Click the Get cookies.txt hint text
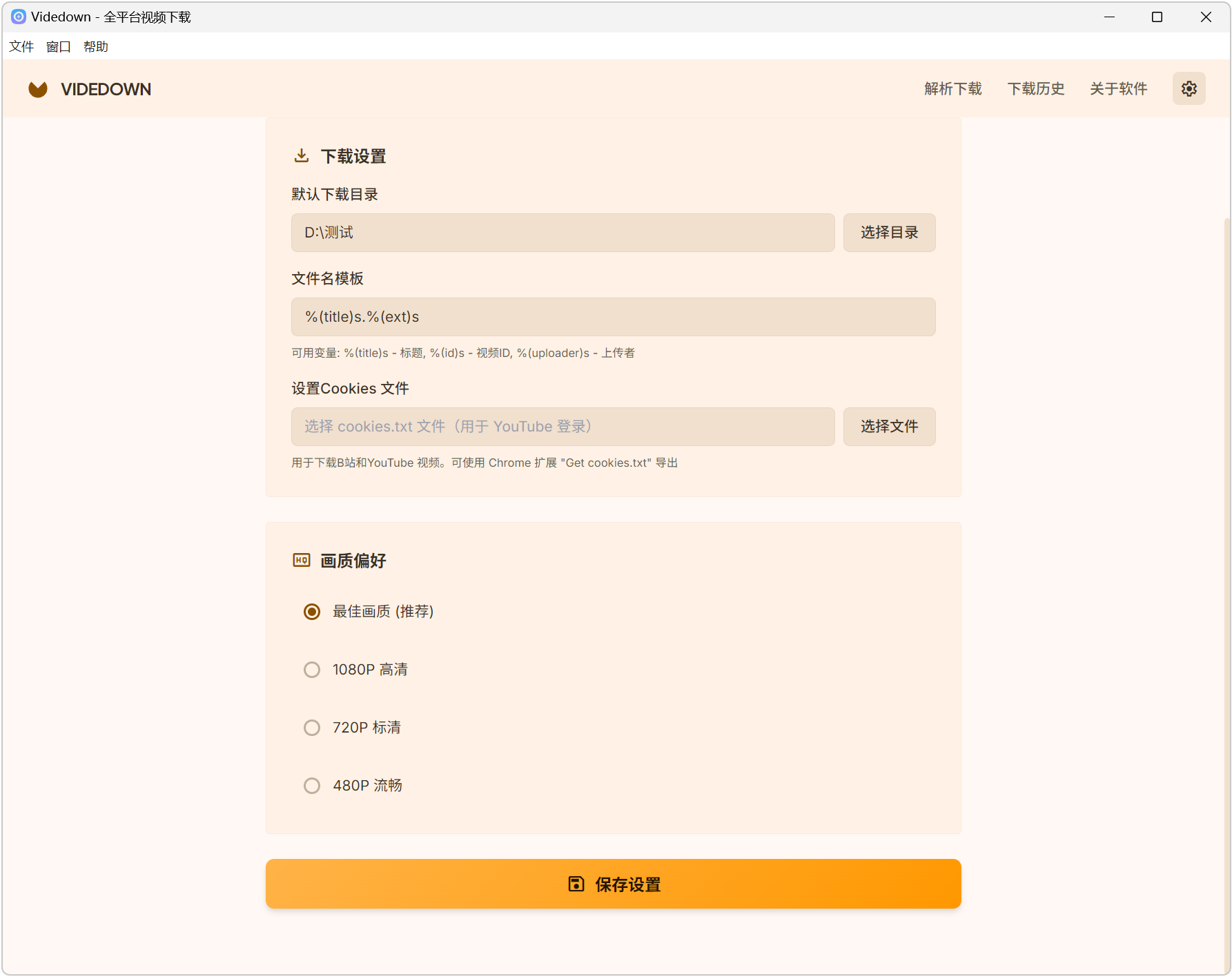Image resolution: width=1232 pixels, height=977 pixels. (485, 463)
